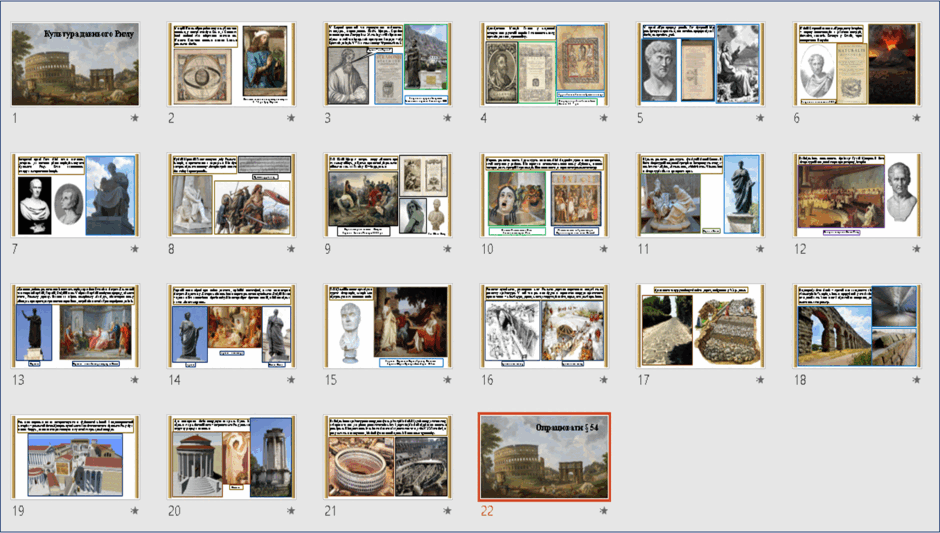Screen dimensions: 940x533
Task: Select slide 1 thumbnail titled Культура давнього Риму
Action: (76, 65)
